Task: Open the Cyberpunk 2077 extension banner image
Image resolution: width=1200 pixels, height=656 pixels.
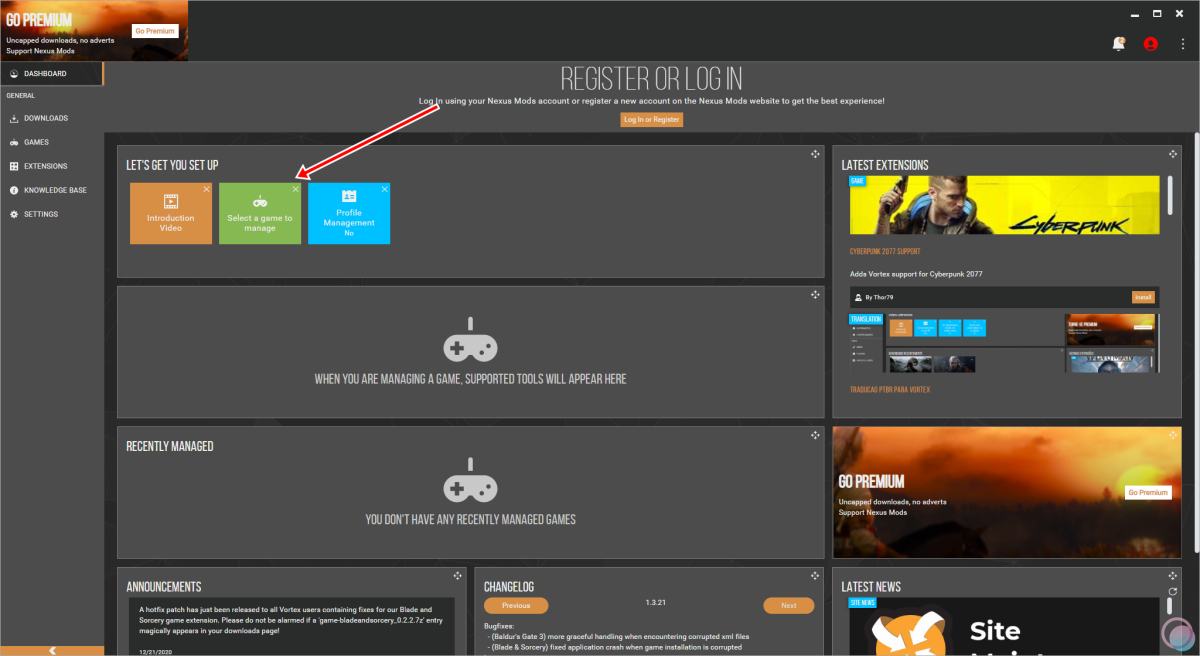Action: point(1005,205)
